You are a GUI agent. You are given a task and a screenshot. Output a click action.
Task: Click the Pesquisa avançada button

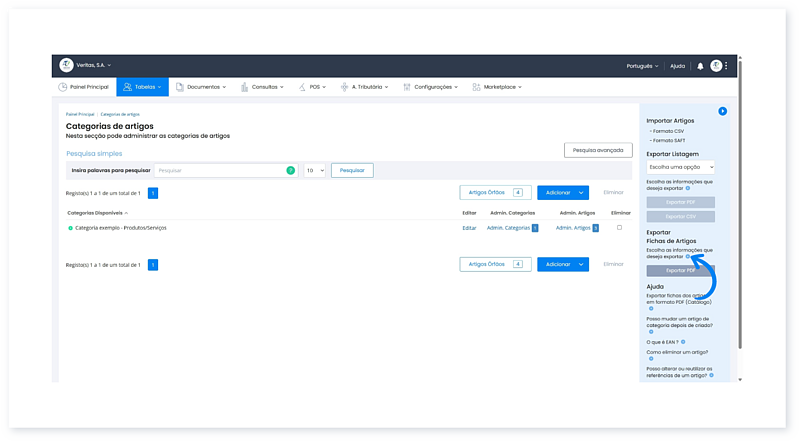tap(598, 150)
